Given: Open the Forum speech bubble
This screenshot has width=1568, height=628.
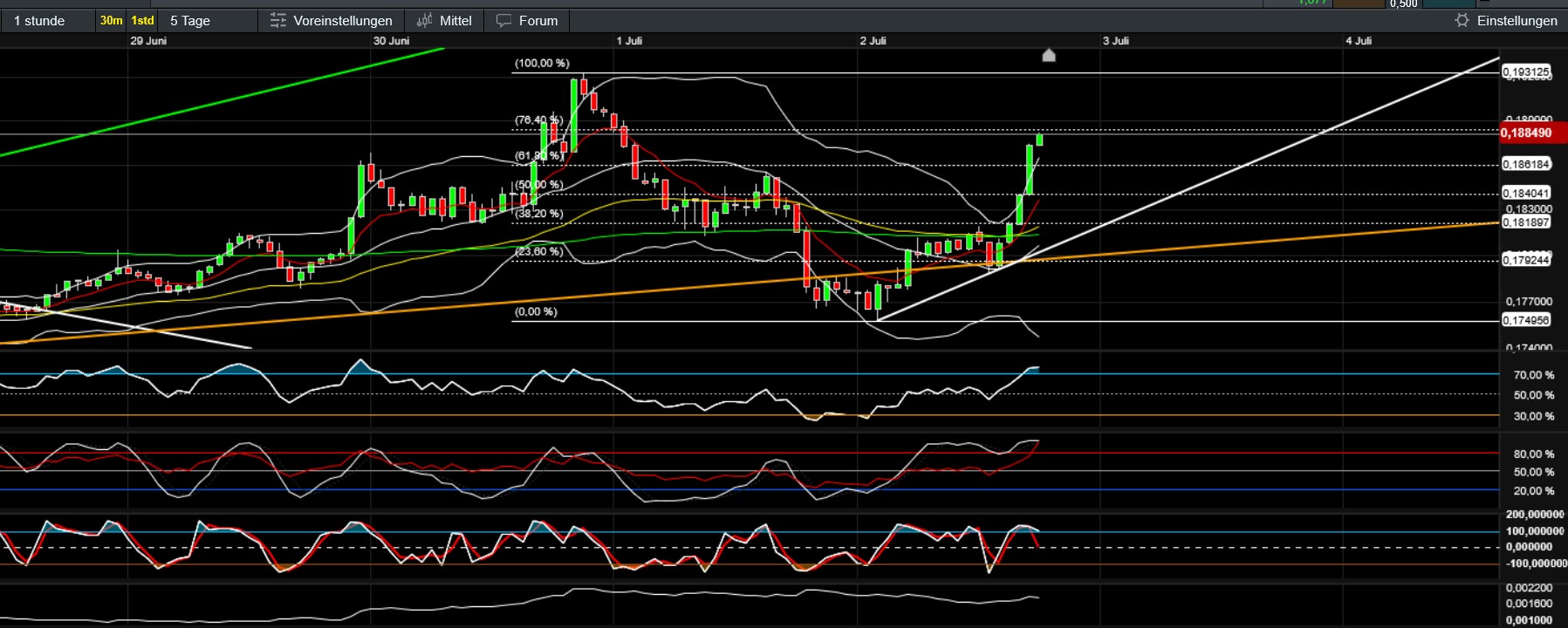Looking at the screenshot, I should click(x=503, y=20).
